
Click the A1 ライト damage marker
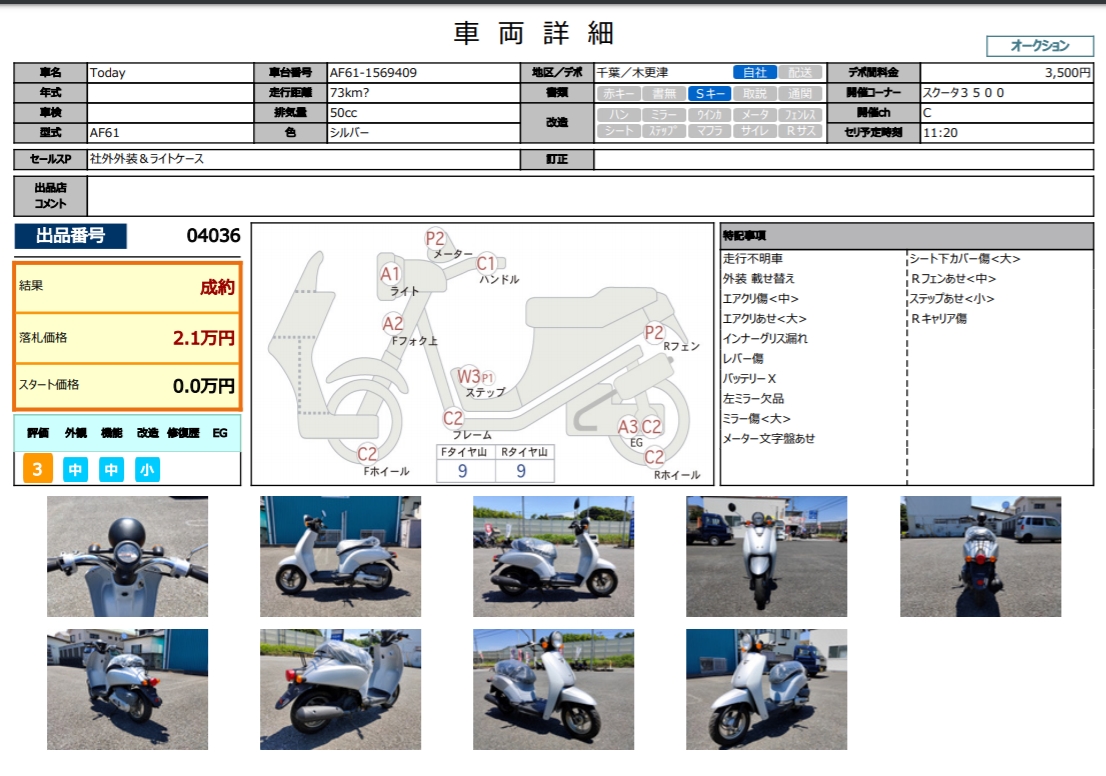click(x=390, y=274)
